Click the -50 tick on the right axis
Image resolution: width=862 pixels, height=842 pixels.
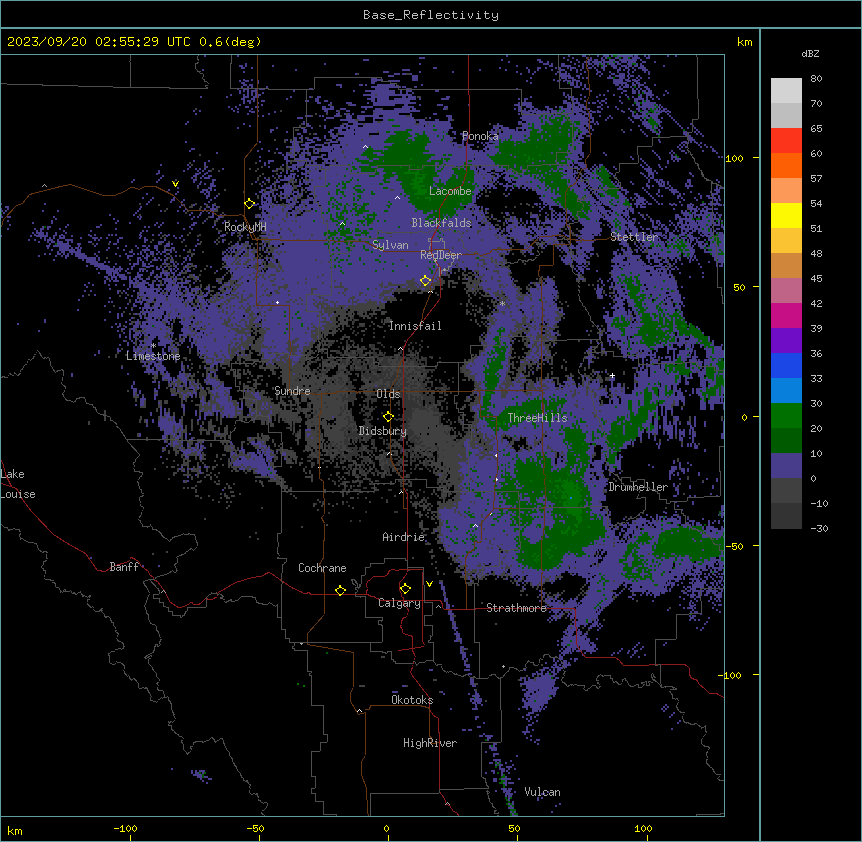[x=734, y=546]
